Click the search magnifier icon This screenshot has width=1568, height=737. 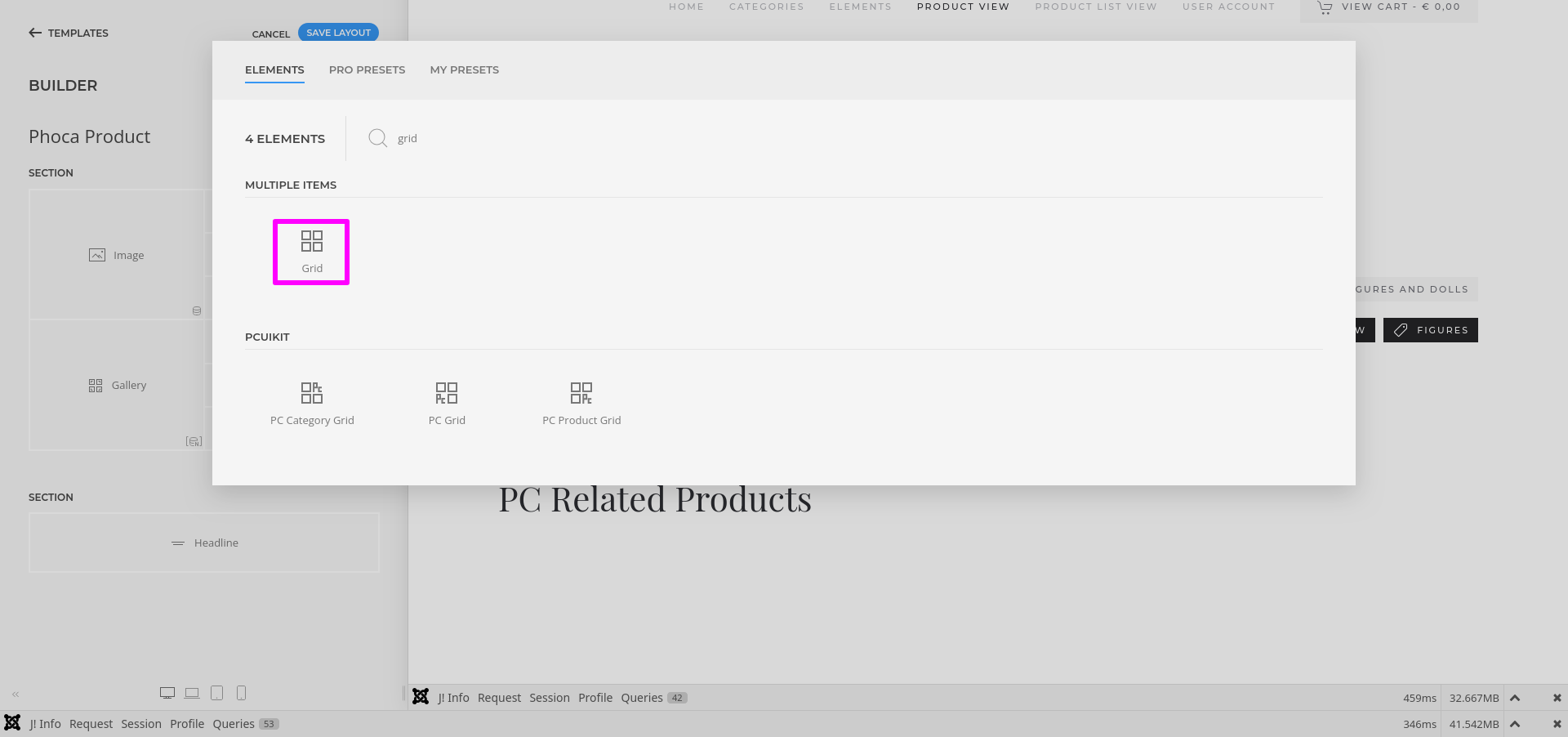tap(377, 138)
